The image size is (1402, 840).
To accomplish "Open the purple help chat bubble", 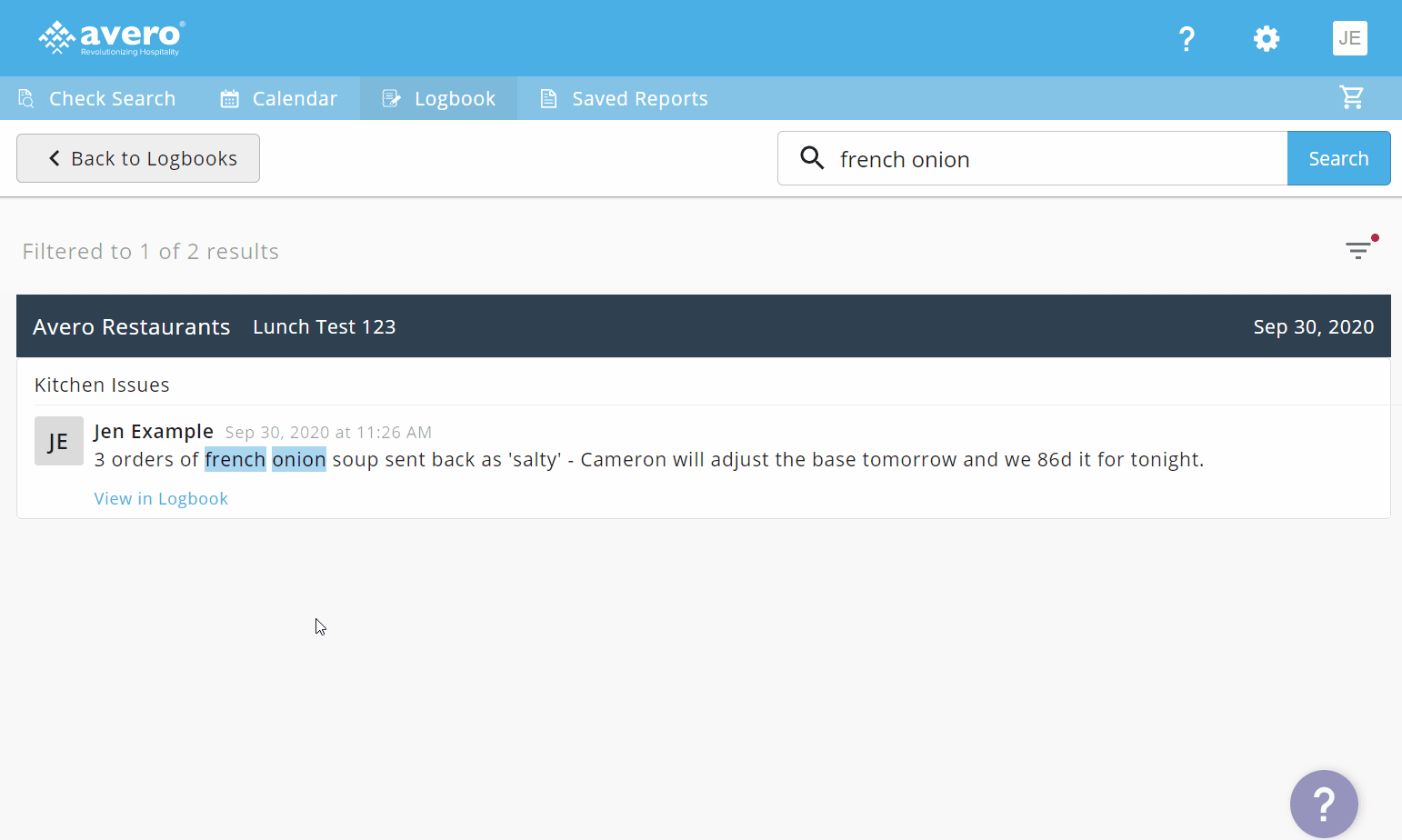I will pyautogui.click(x=1323, y=804).
